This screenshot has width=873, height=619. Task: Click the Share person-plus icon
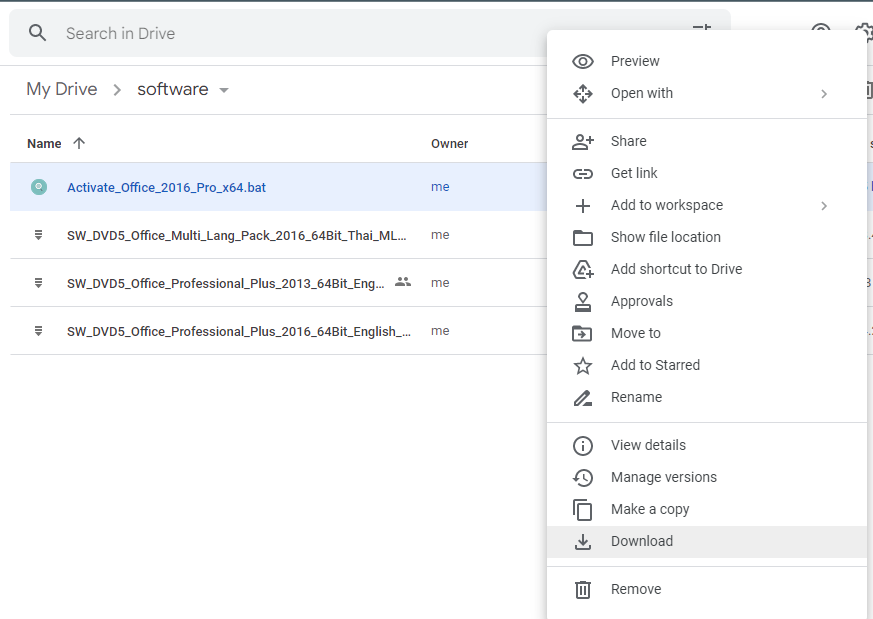(582, 141)
